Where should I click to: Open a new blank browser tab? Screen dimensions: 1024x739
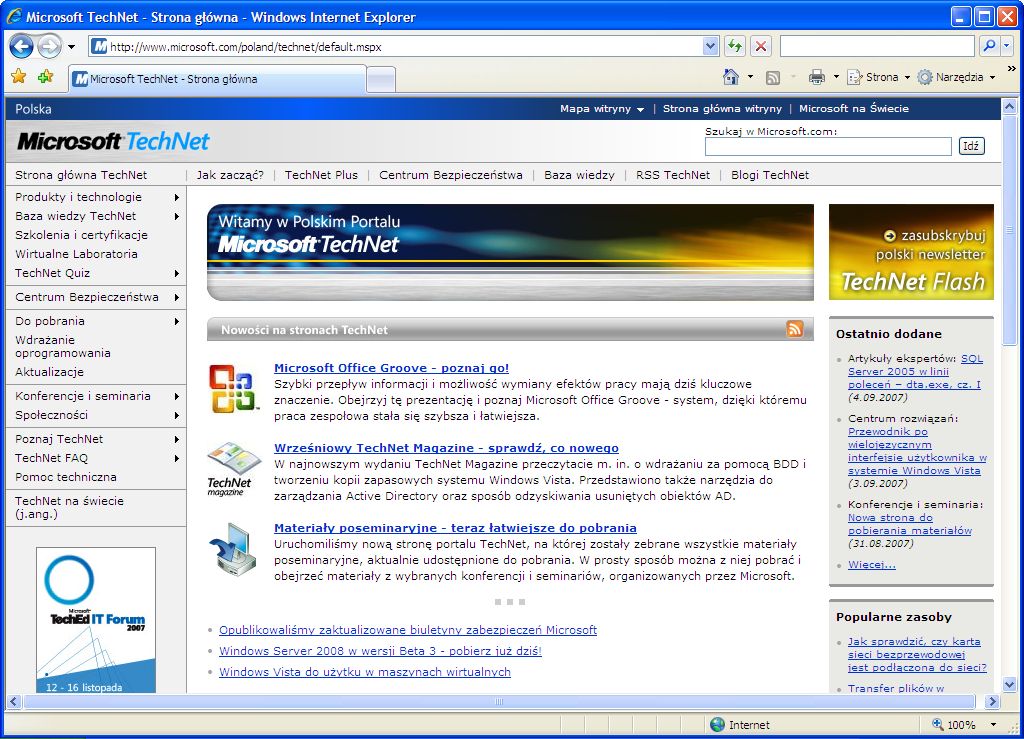coord(381,80)
